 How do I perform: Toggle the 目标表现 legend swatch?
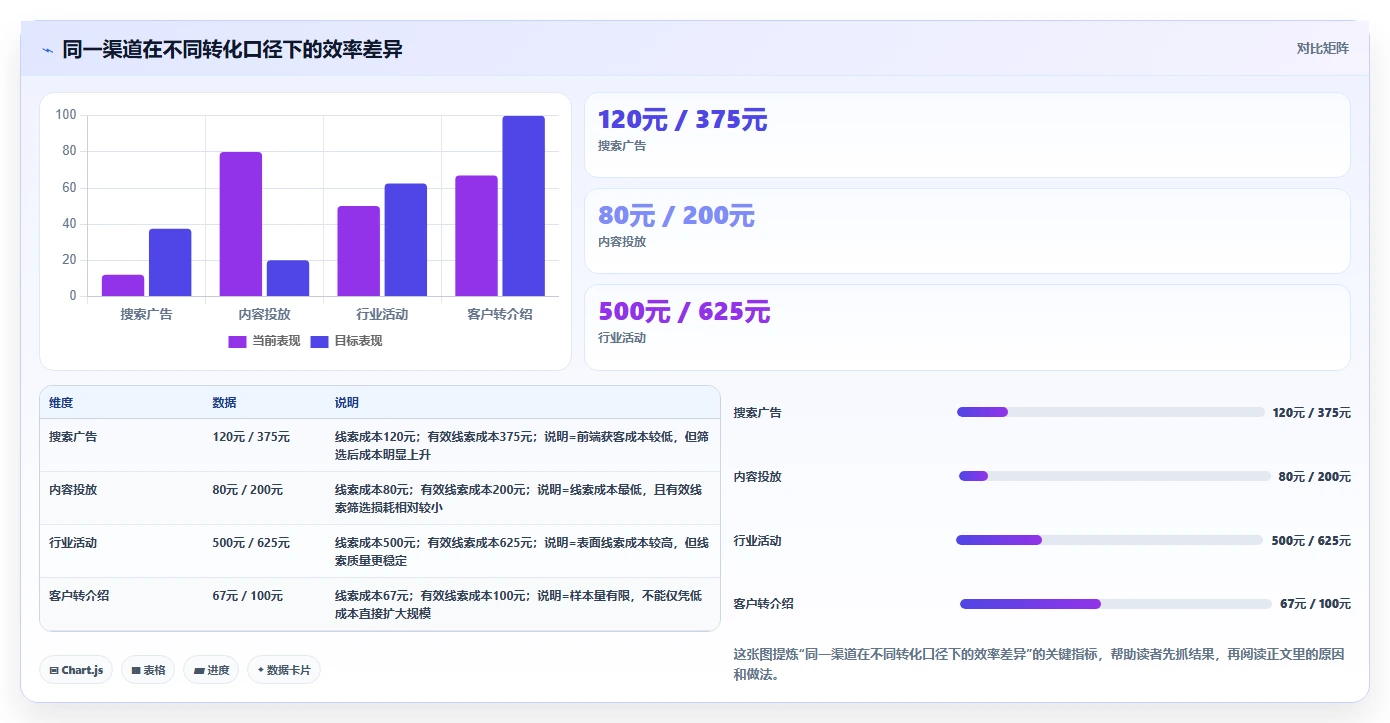[x=319, y=341]
